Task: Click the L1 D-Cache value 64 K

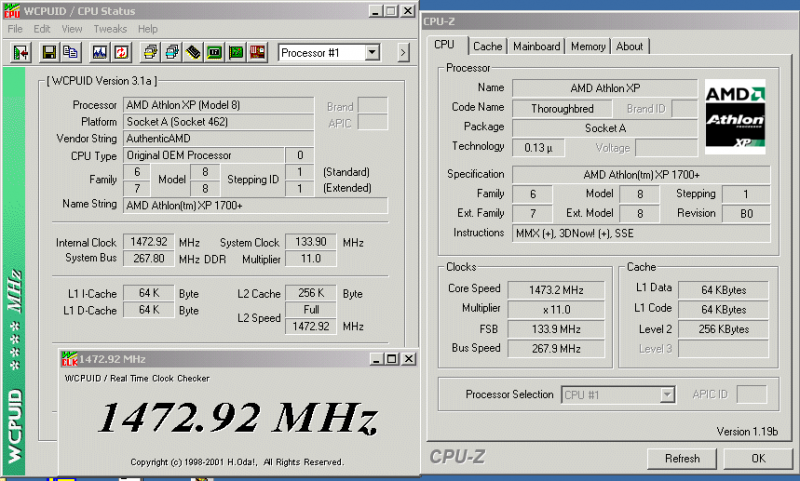Action: (x=148, y=310)
